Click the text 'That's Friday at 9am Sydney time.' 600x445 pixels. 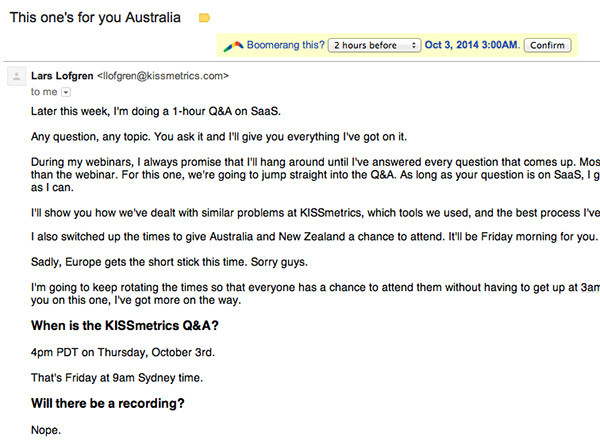(117, 378)
